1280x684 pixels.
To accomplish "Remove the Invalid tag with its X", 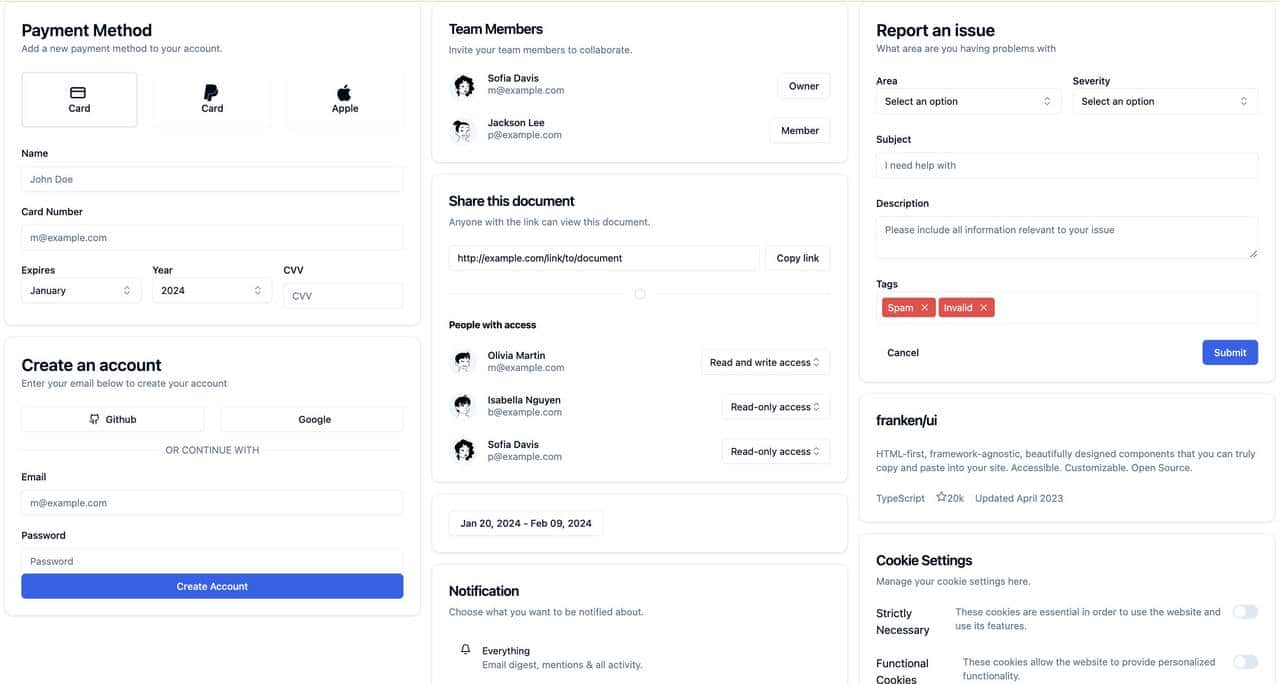I will 983,308.
